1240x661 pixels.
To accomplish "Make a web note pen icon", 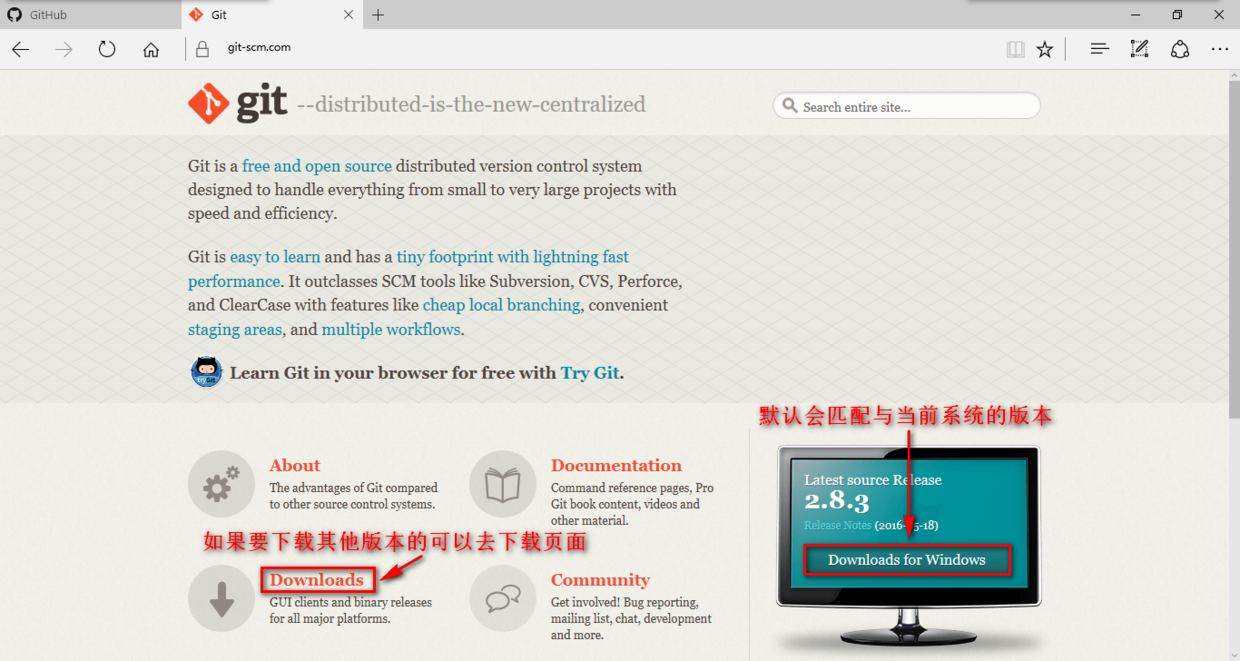I will 1139,48.
